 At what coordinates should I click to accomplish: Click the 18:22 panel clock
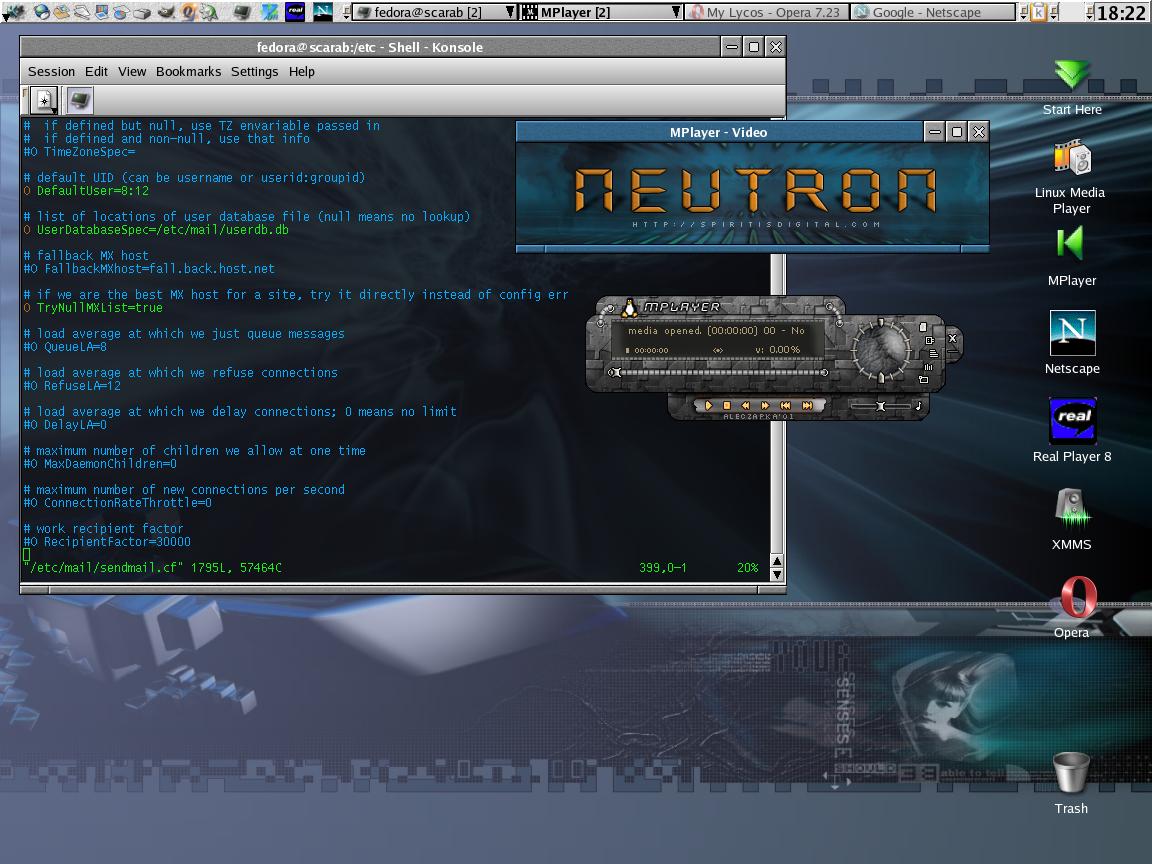pyautogui.click(x=1121, y=12)
